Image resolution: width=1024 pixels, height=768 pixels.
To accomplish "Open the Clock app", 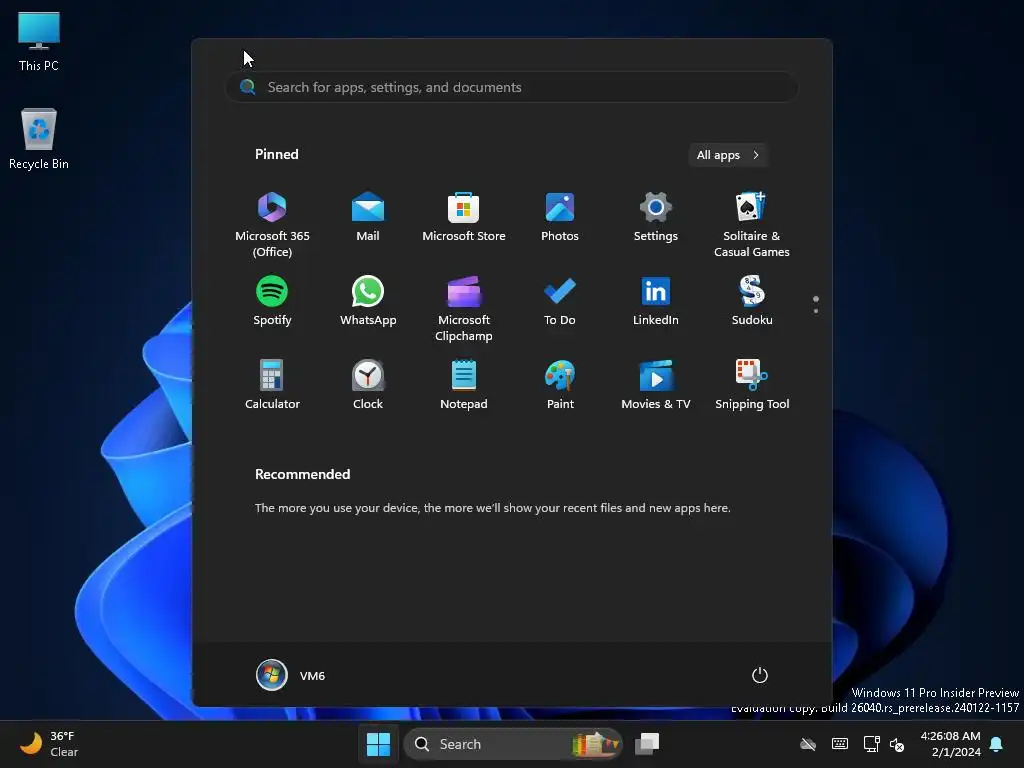I will 368,385.
